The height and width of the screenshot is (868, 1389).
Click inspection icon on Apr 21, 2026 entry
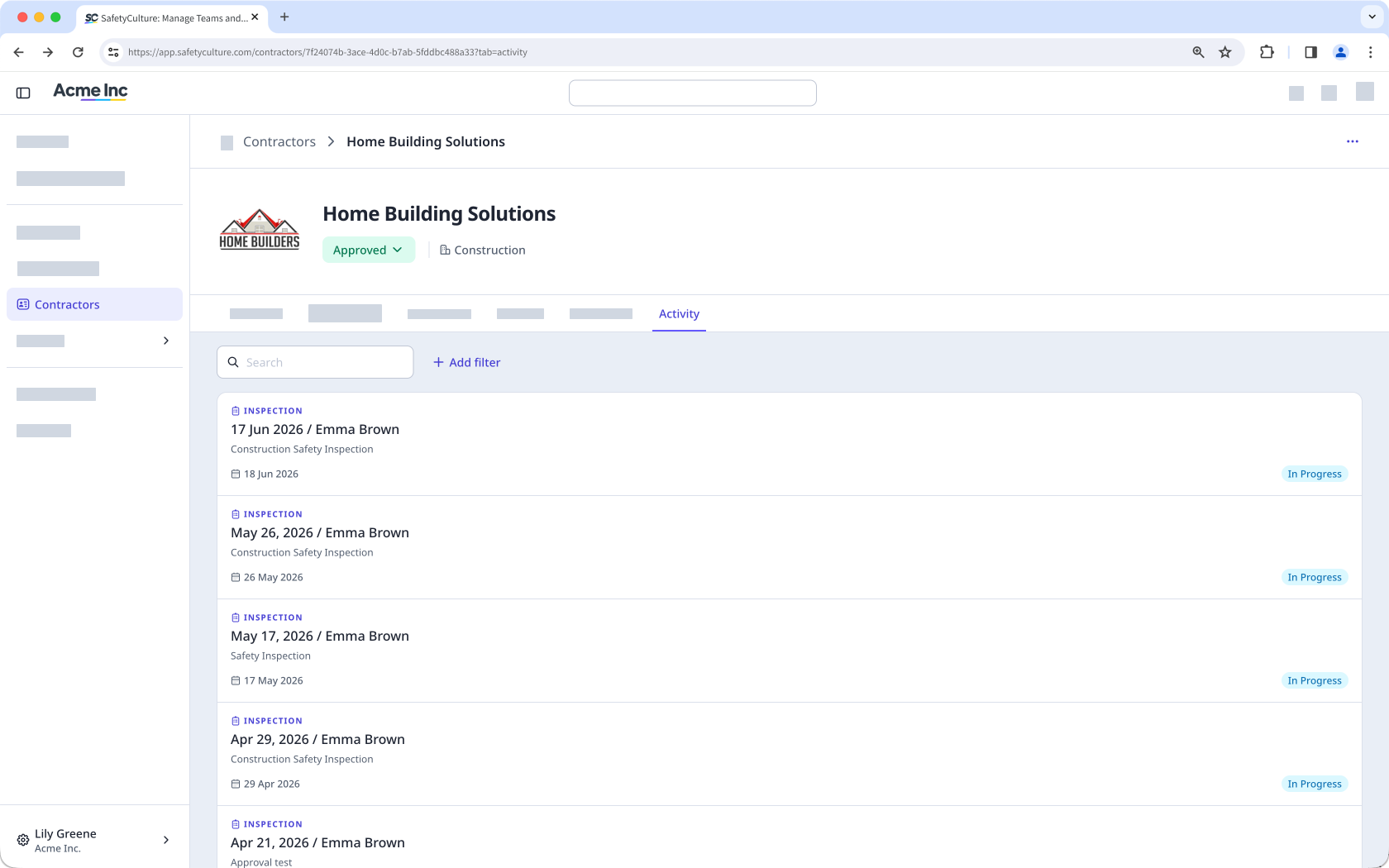click(236, 824)
